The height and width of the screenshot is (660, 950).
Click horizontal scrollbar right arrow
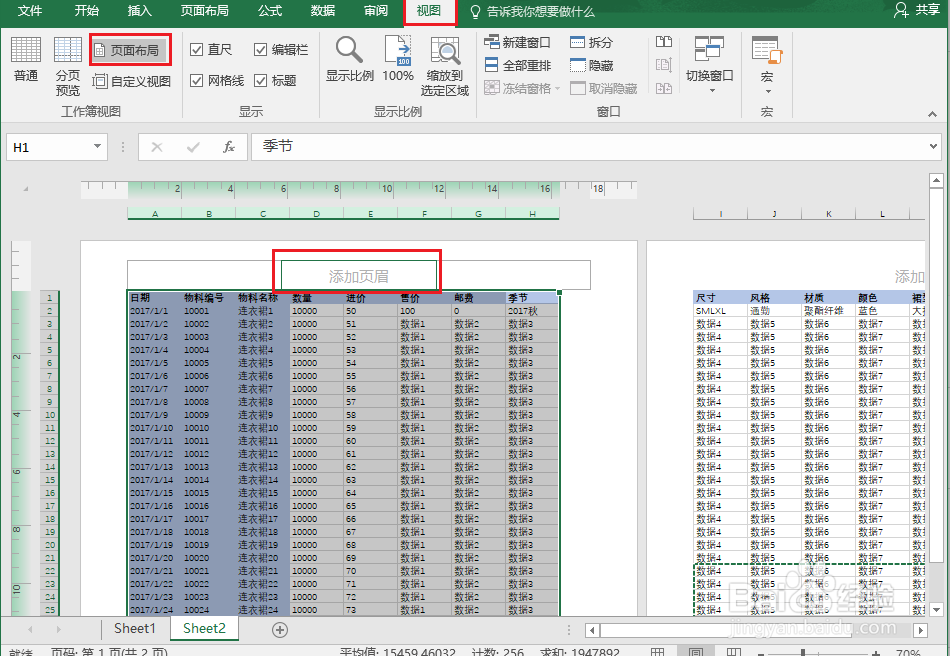coord(920,630)
